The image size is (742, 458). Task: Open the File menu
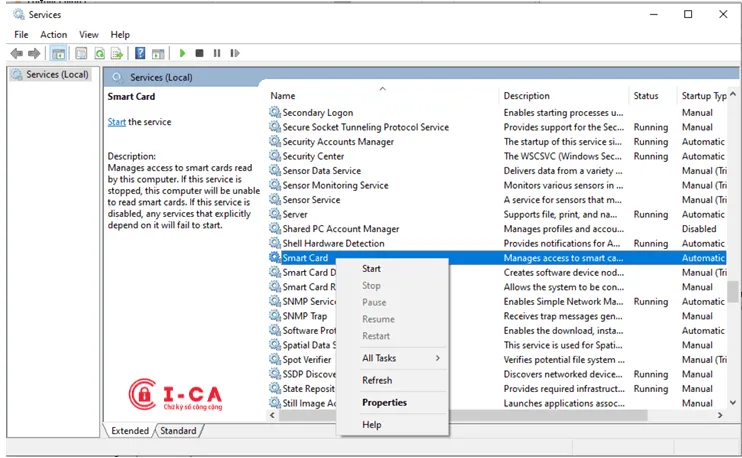point(21,35)
